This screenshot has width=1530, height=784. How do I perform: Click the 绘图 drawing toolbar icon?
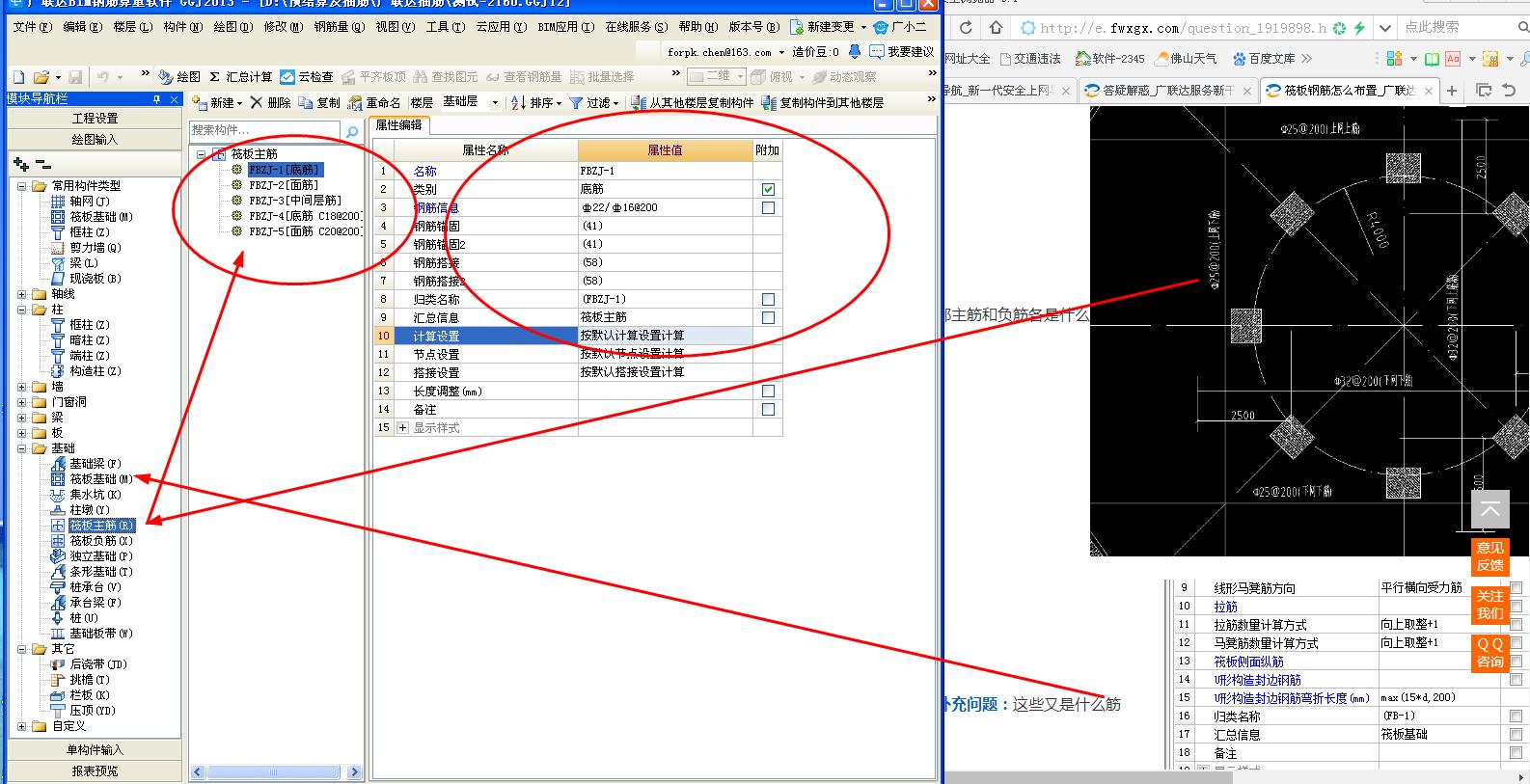[x=180, y=76]
